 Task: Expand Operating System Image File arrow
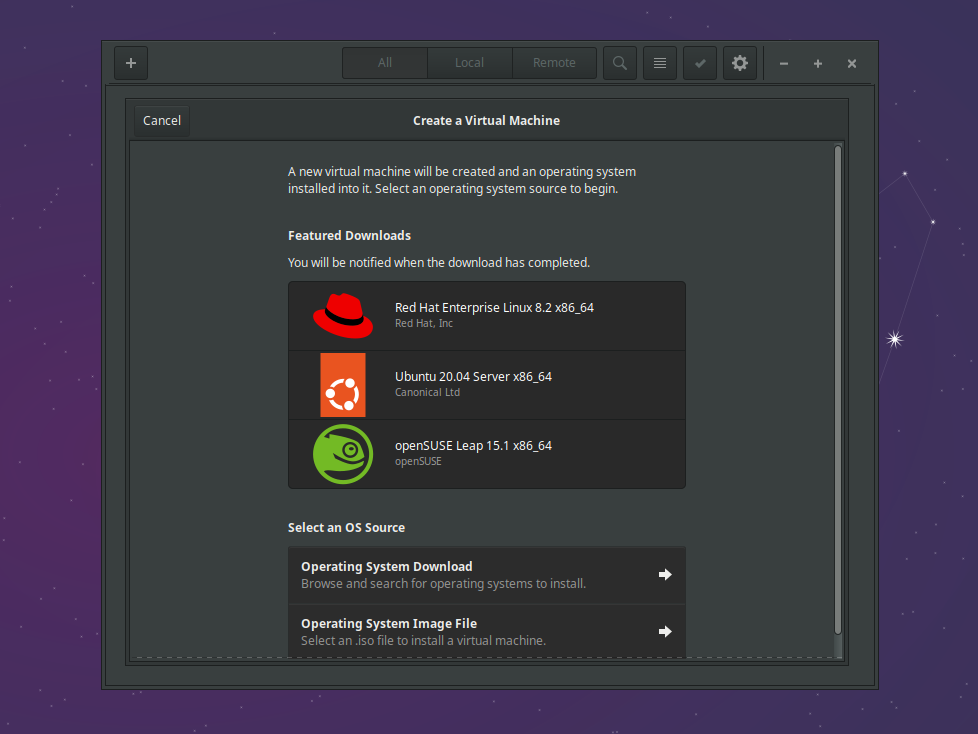click(665, 632)
